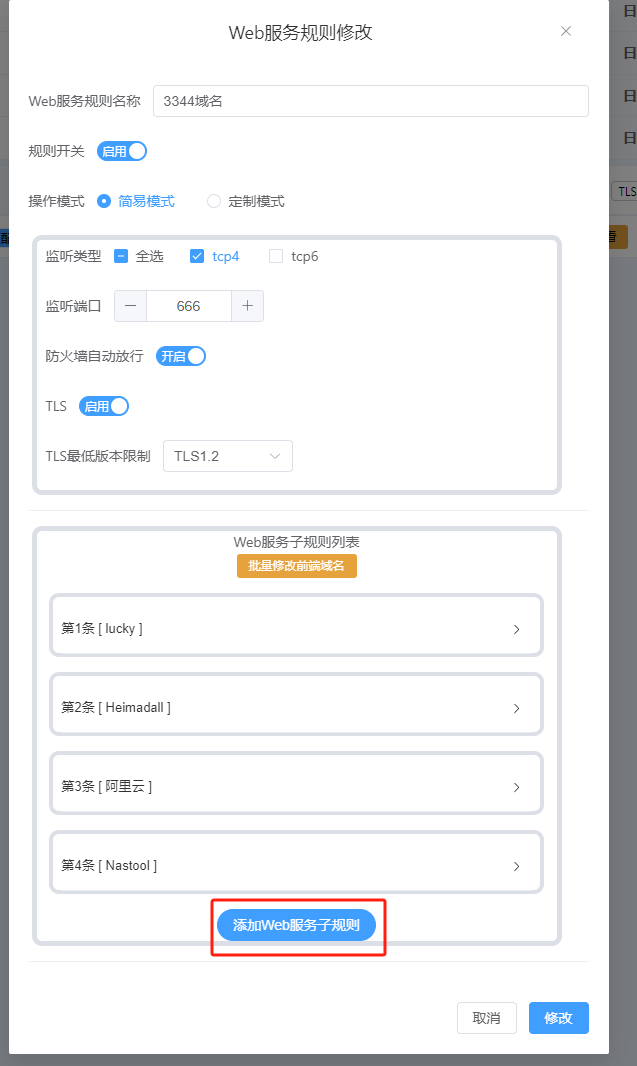
Task: Expand the 第1条 lucky sub-rule chevron
Action: tap(516, 629)
